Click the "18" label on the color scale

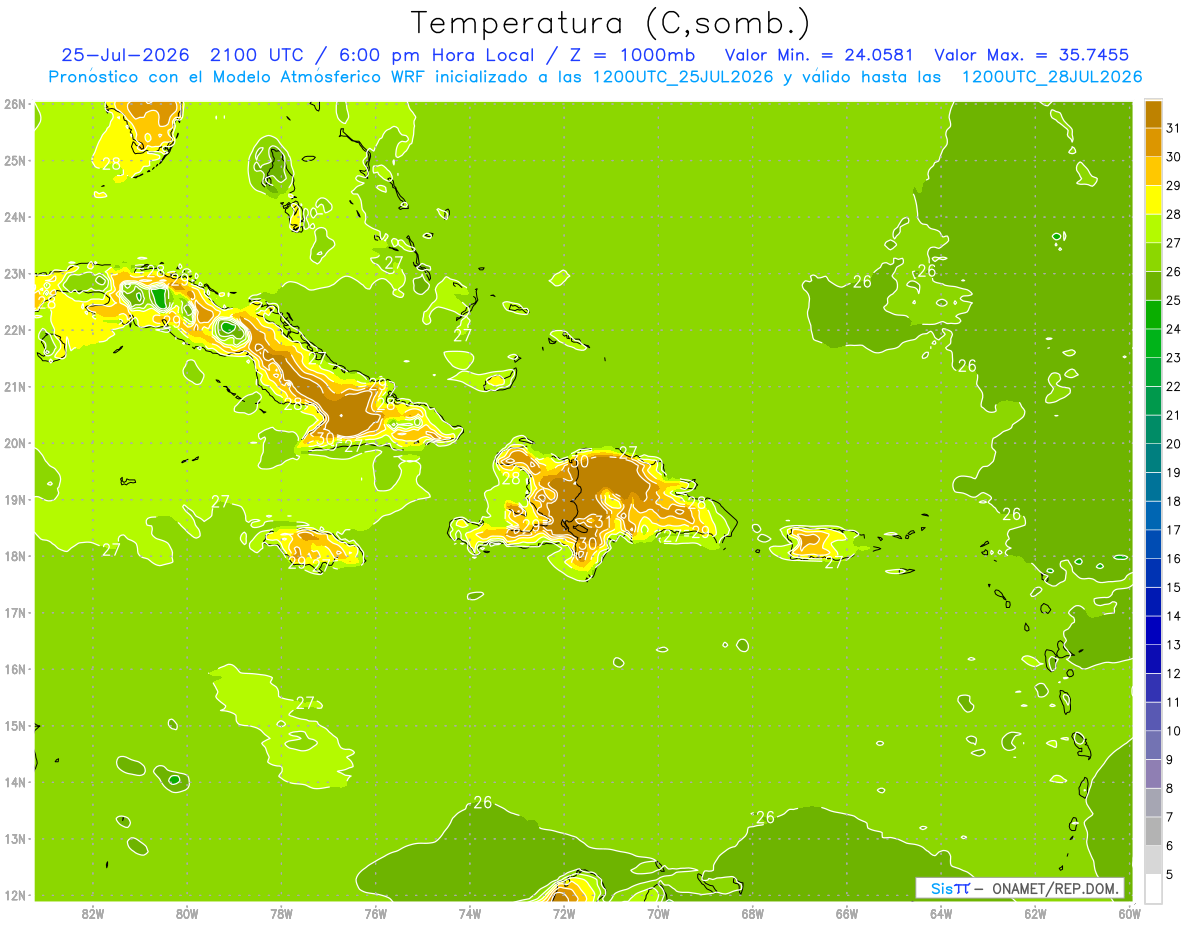point(1173,501)
